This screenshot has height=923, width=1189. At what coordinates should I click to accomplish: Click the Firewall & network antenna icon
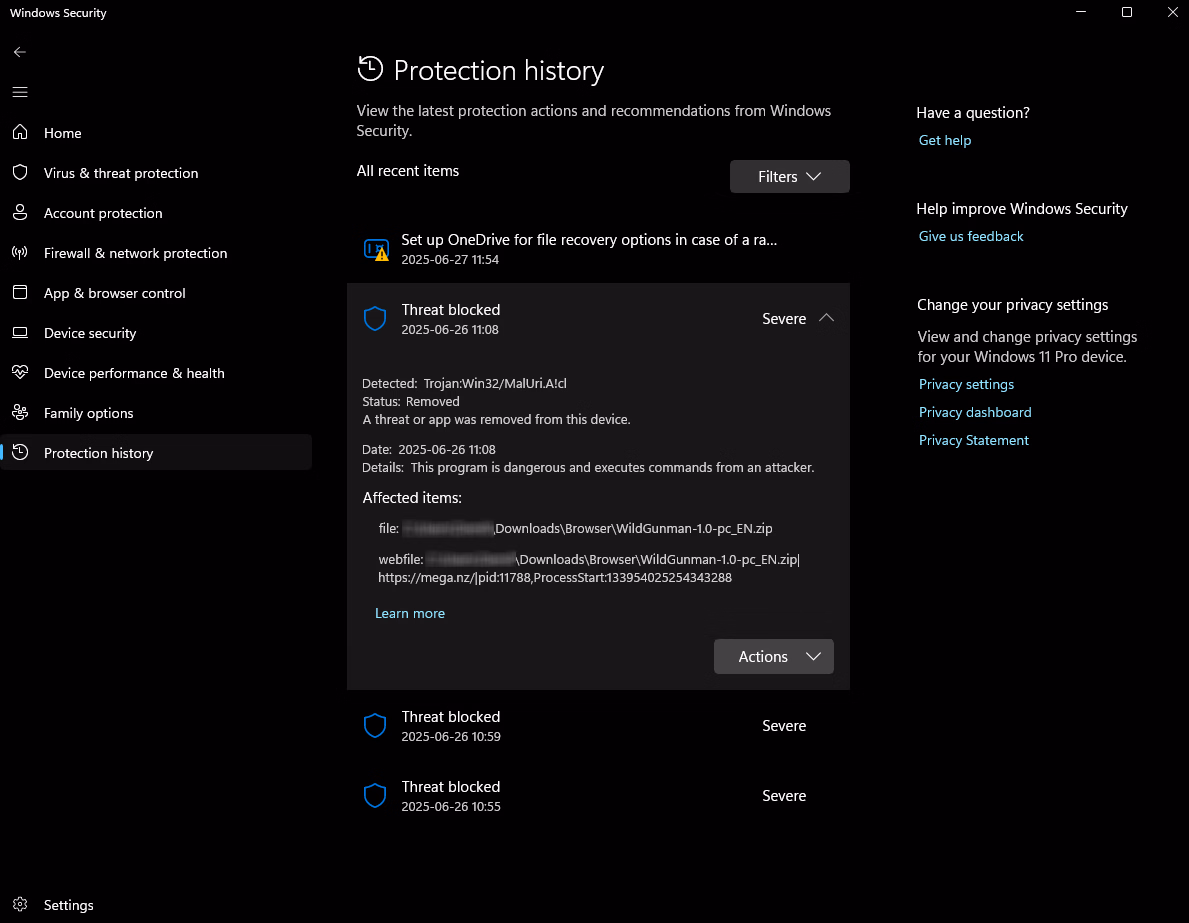point(20,253)
